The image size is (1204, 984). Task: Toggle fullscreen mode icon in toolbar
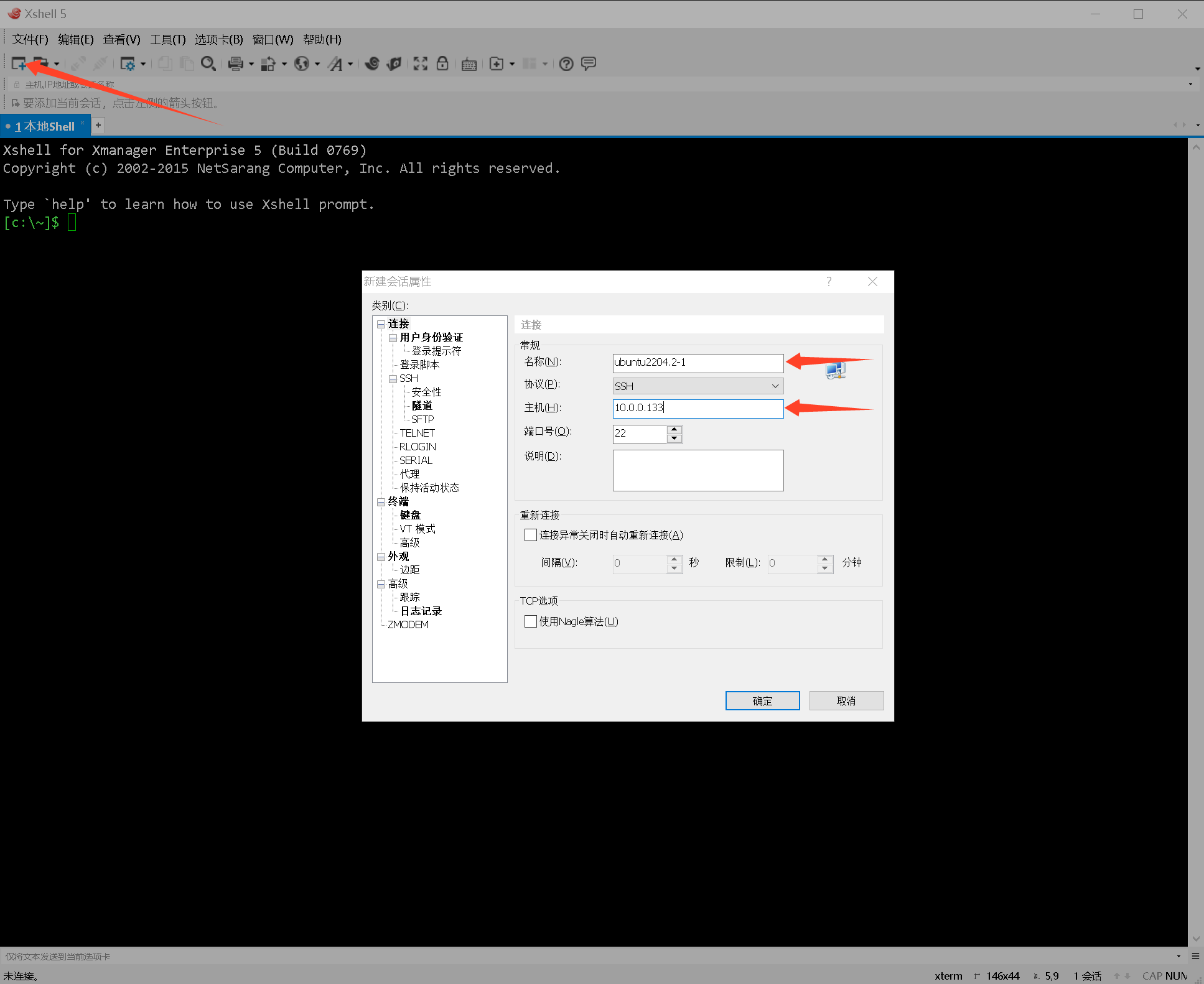click(421, 63)
